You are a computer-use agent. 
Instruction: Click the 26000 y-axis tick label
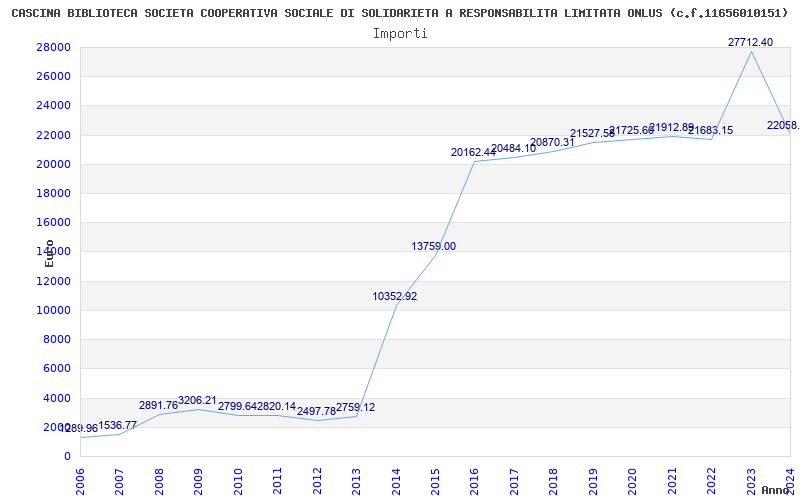[53, 77]
